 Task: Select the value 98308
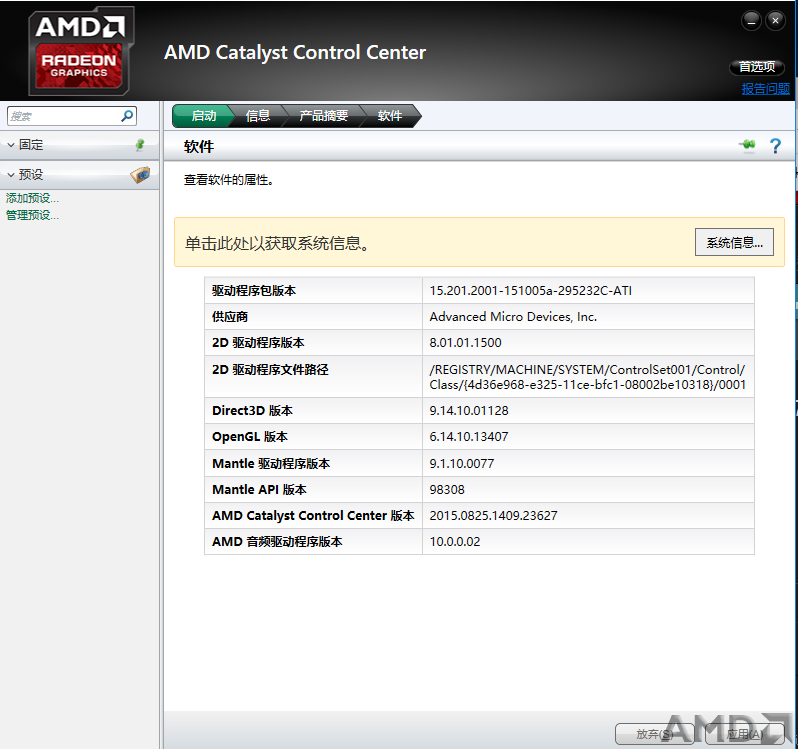click(447, 489)
